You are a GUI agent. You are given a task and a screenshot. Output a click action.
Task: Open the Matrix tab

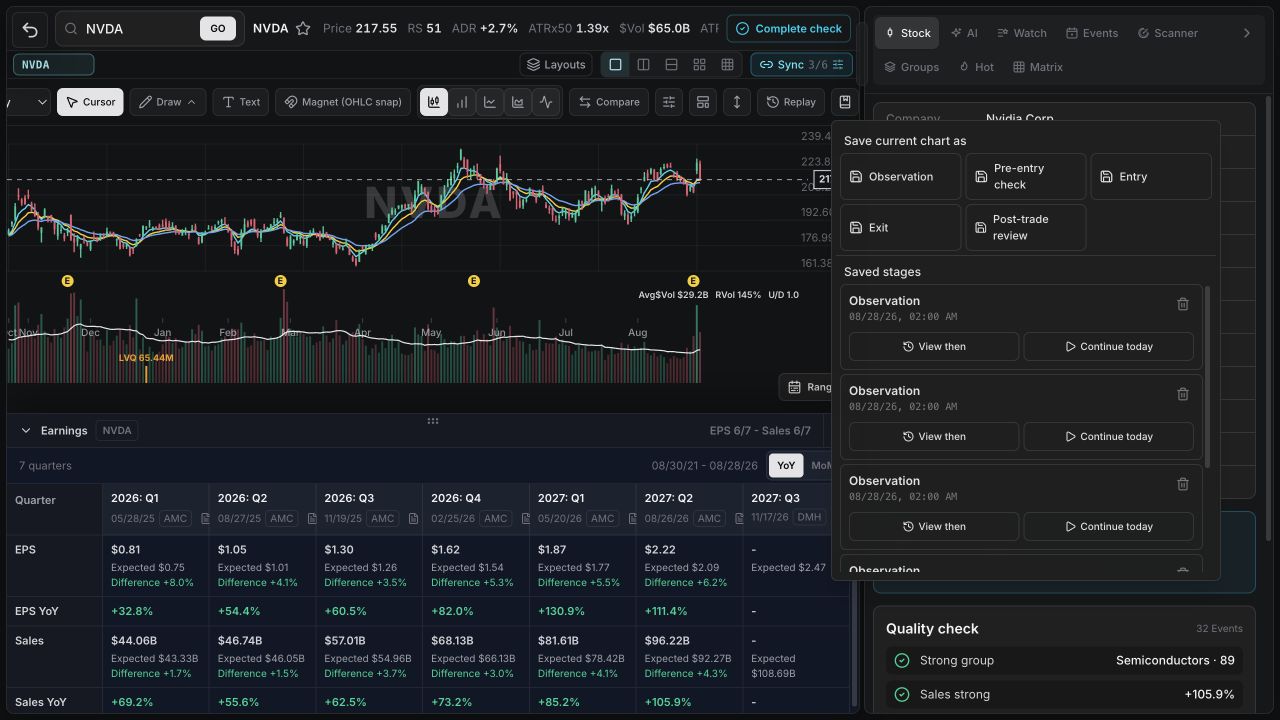coord(1037,67)
